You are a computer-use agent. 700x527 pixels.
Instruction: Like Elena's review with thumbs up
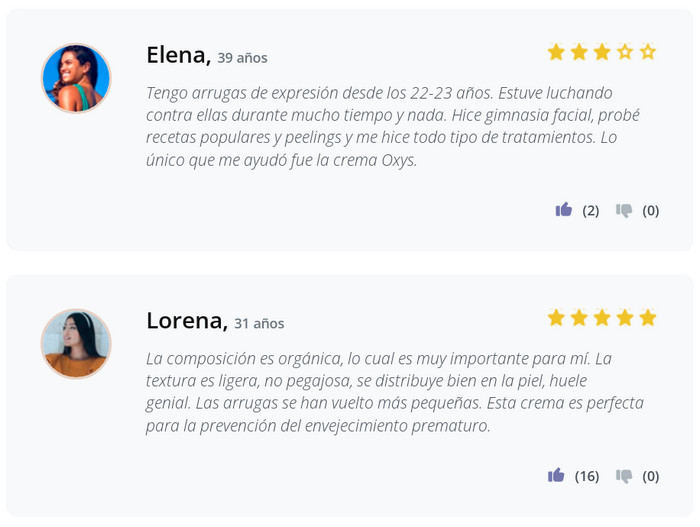tap(564, 210)
